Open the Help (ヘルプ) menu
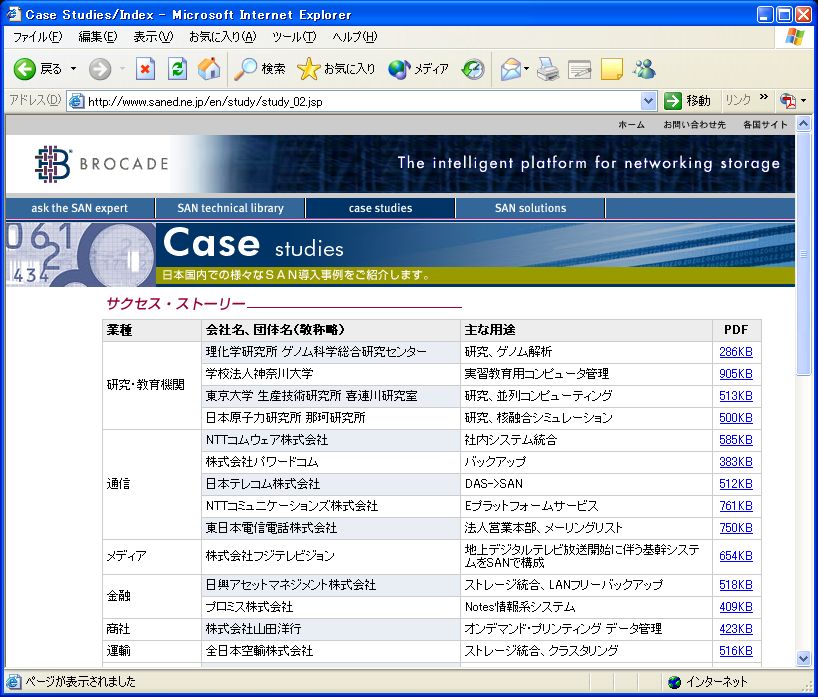The image size is (818, 697). [355, 37]
